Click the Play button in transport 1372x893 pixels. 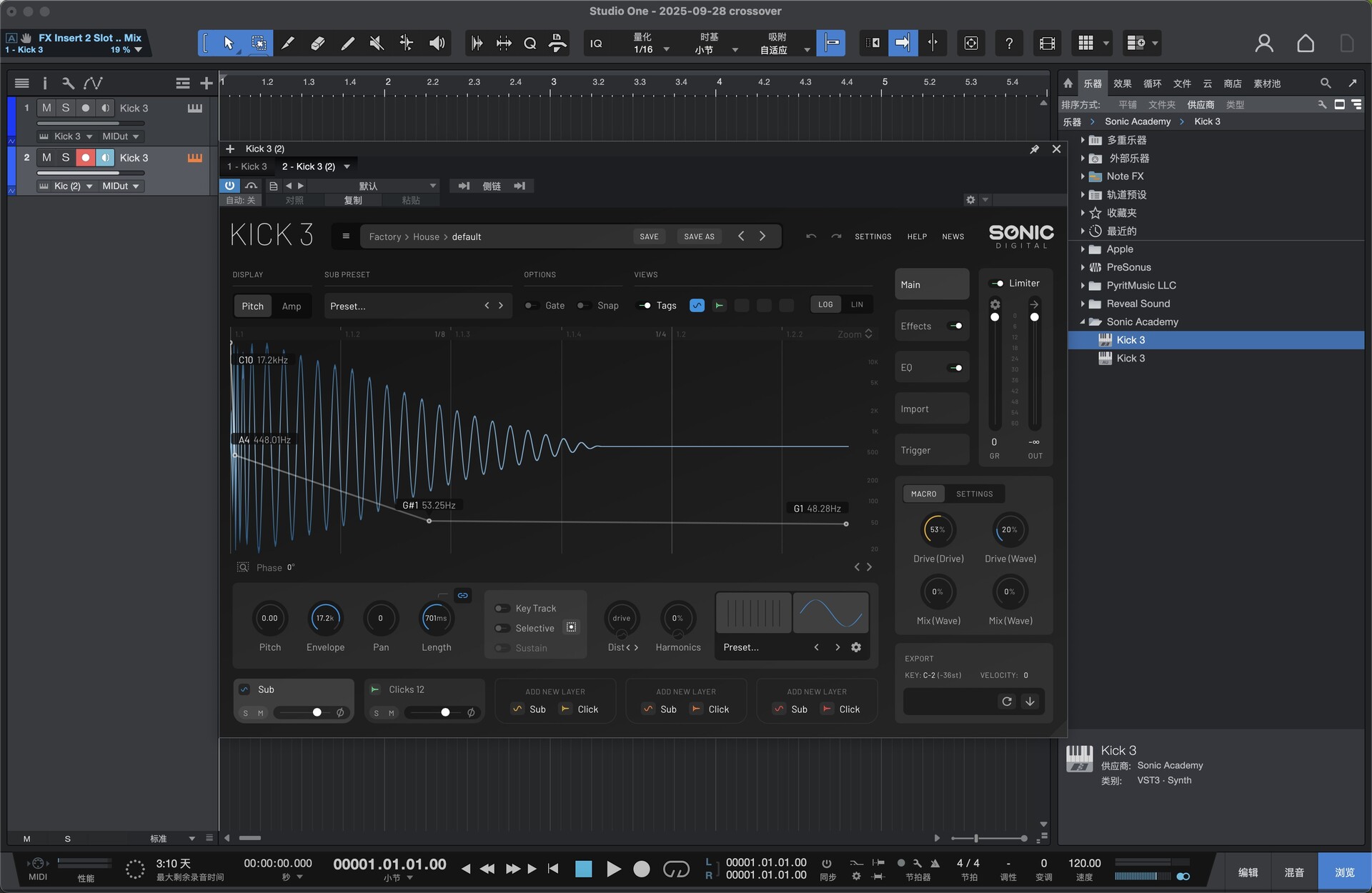(x=613, y=869)
